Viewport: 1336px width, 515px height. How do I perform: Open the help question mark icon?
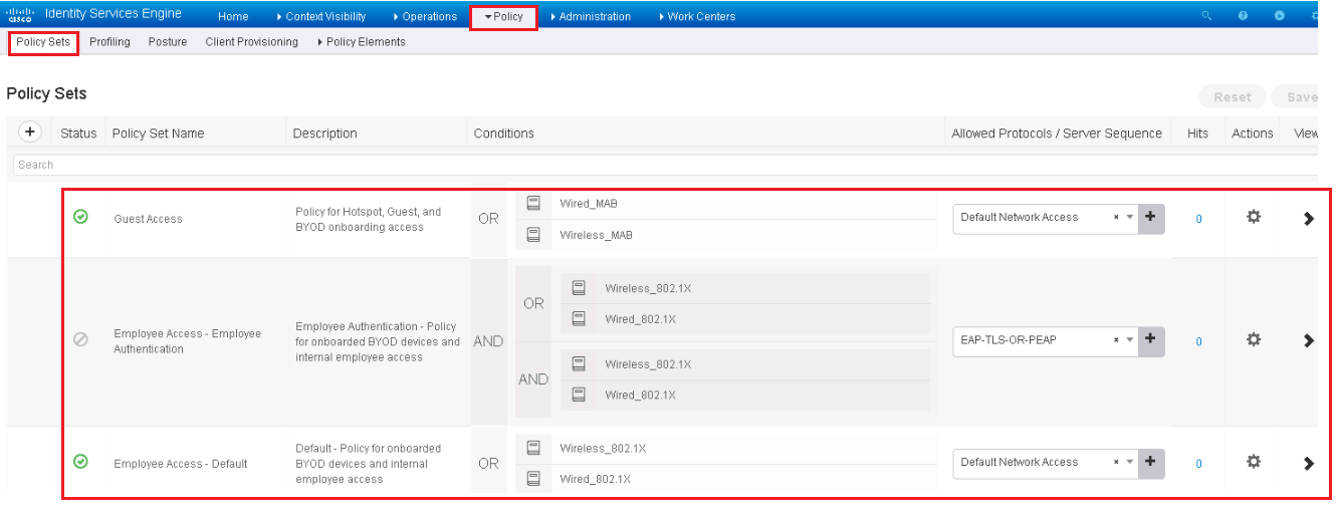pyautogui.click(x=1243, y=16)
